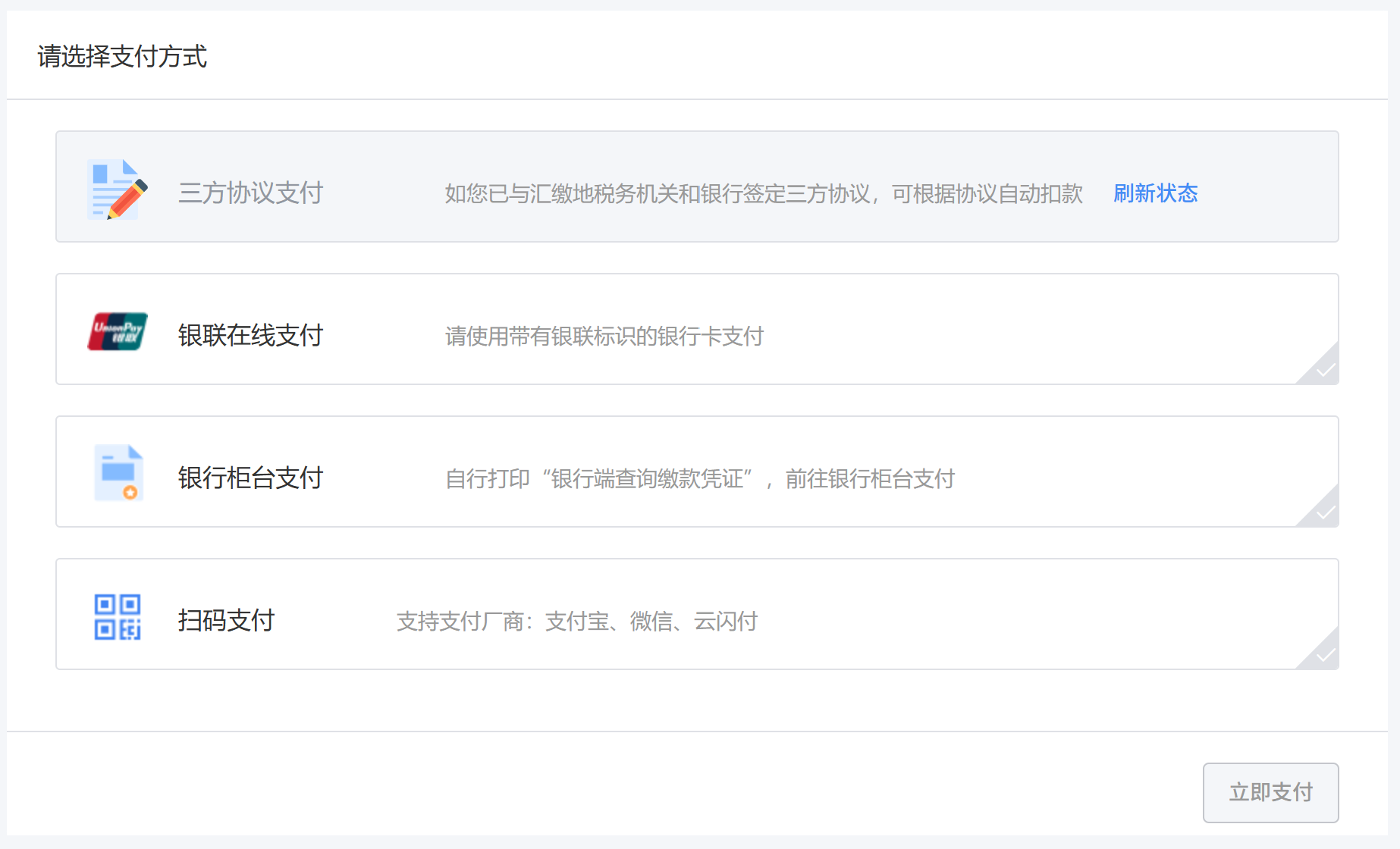
Task: Click the description 请使用带有银联标识的银行卡支付
Action: tap(604, 336)
